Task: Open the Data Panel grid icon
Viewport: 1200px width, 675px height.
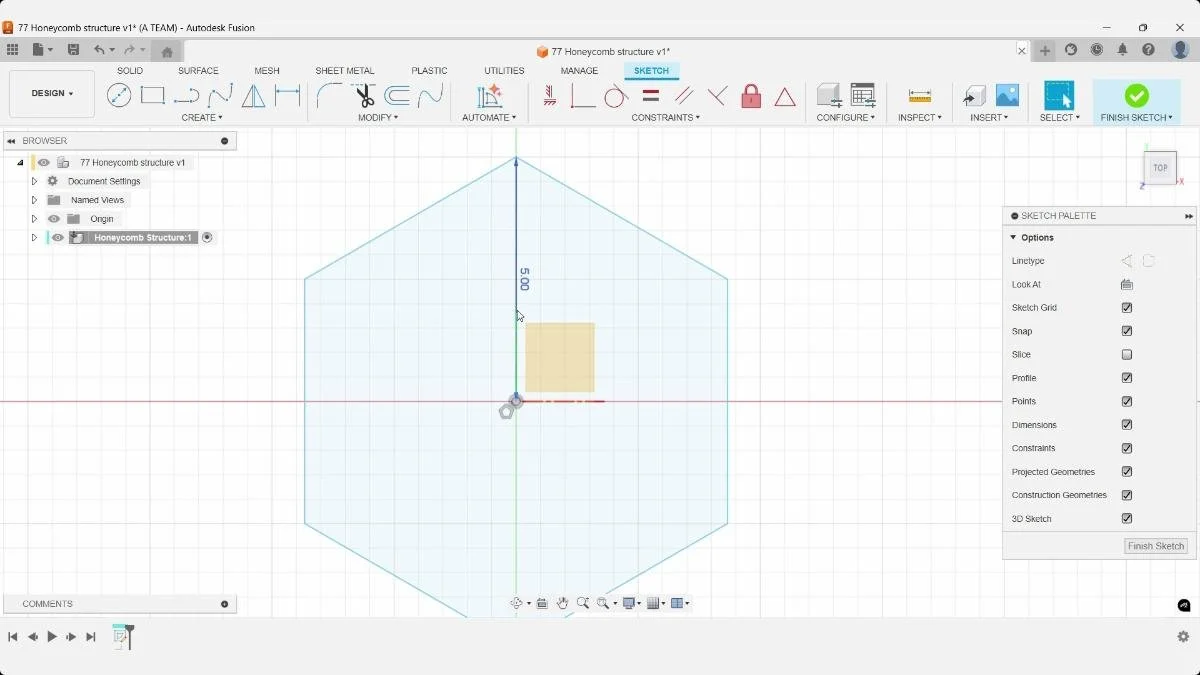Action: point(12,50)
